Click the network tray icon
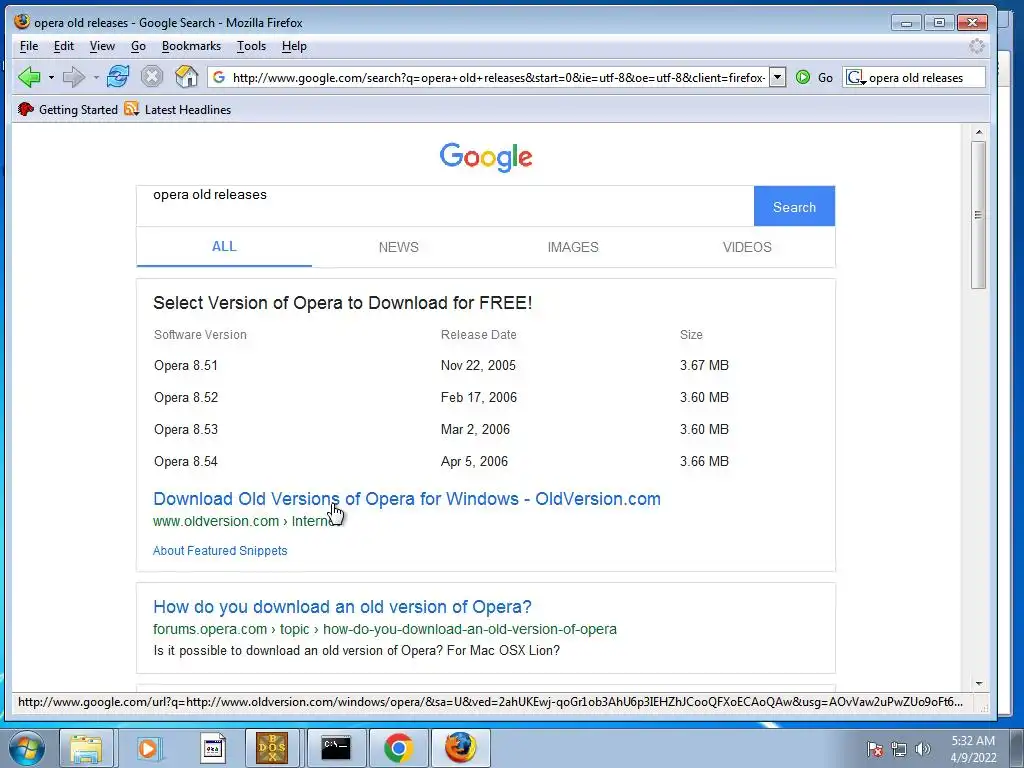Viewport: 1024px width, 768px height. 899,749
